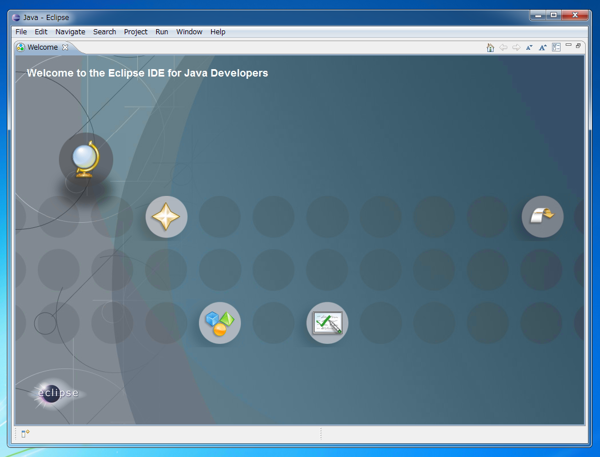The height and width of the screenshot is (457, 600).
Task: Maximize the Eclipse window
Action: click(x=554, y=15)
